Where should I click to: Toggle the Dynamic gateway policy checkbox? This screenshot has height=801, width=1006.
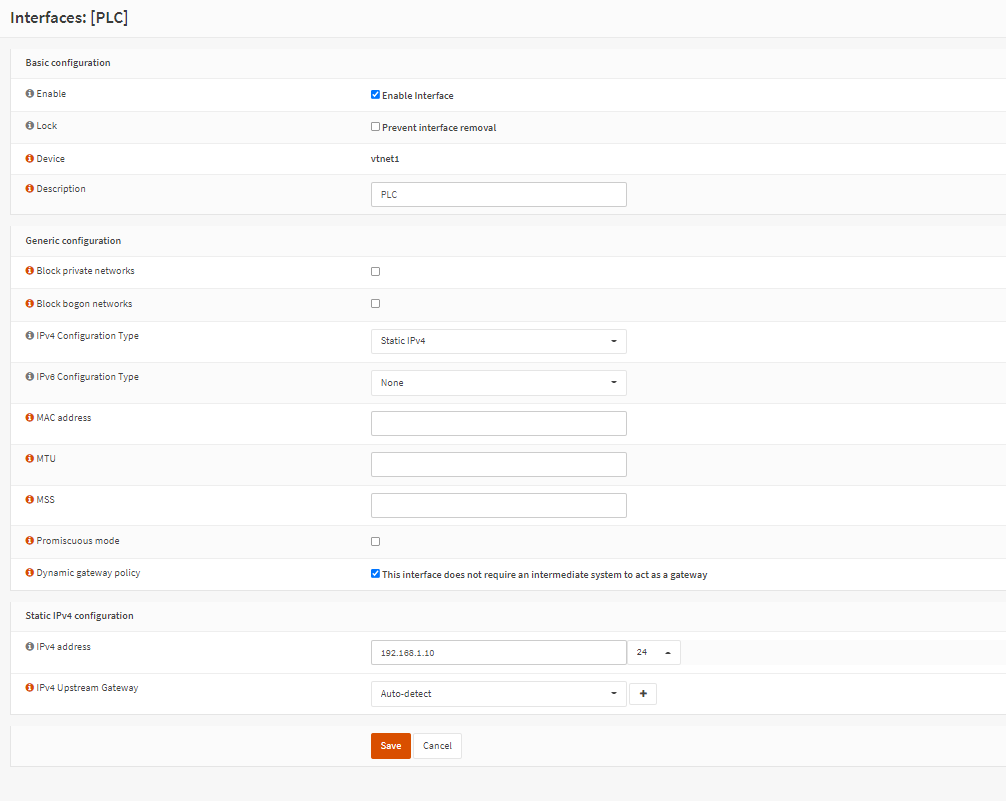375,574
